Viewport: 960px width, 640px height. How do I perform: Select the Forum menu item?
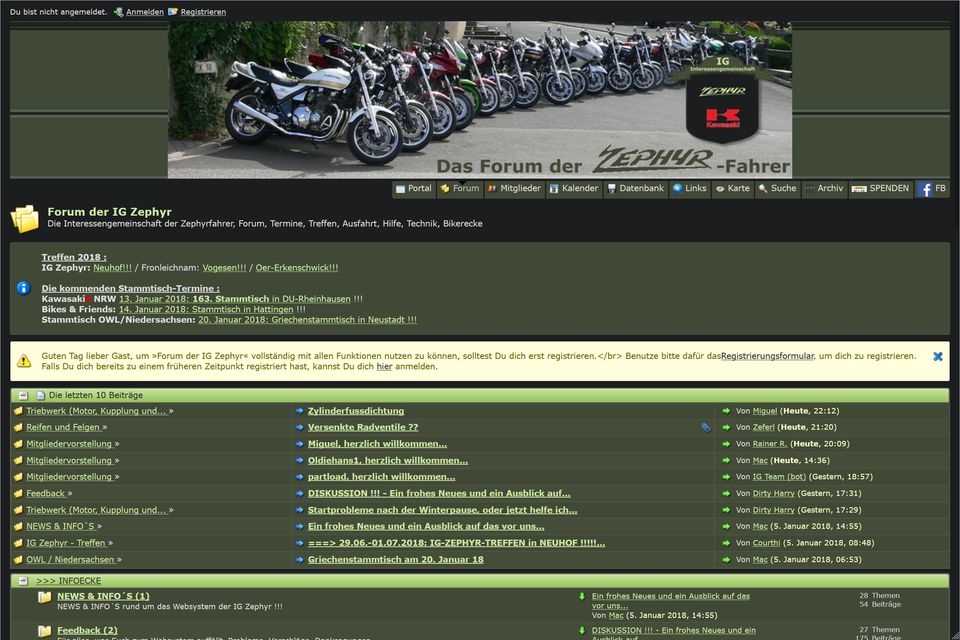460,189
